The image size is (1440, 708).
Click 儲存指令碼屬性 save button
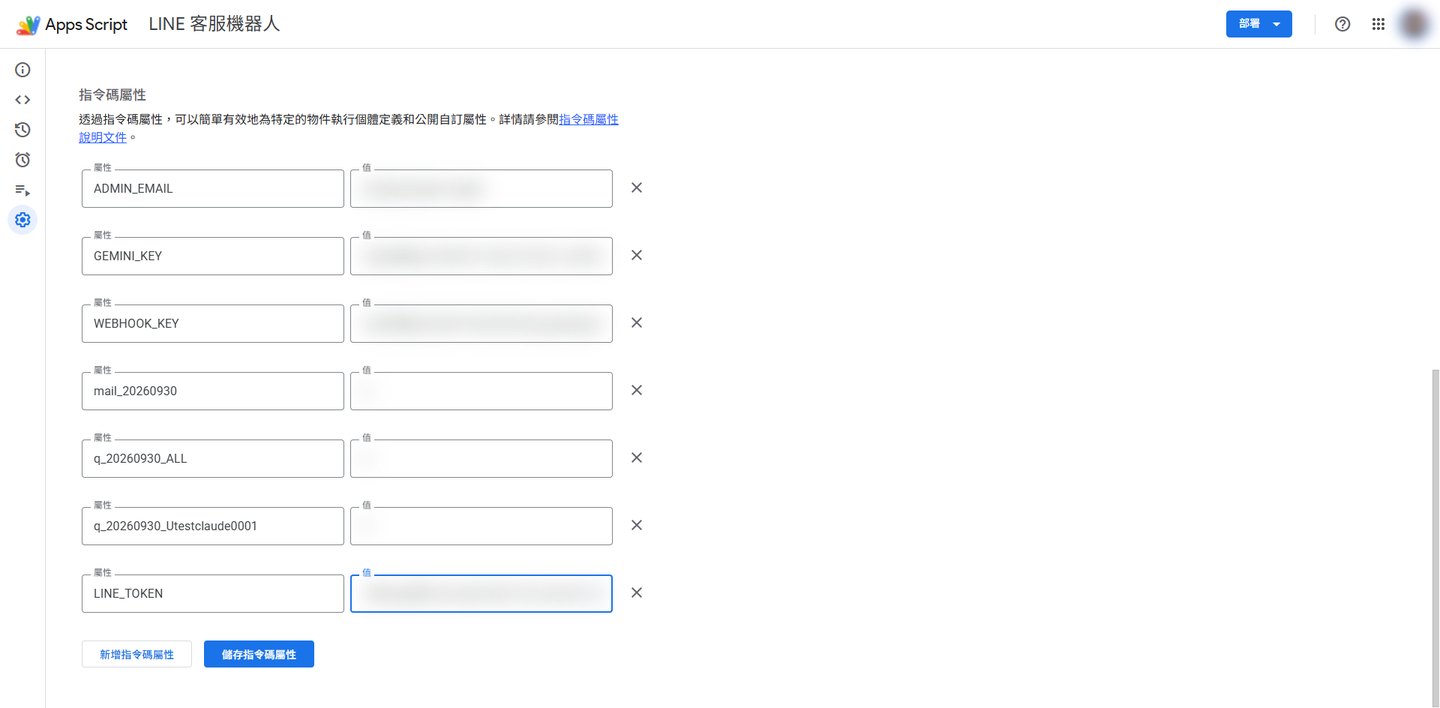click(x=259, y=654)
